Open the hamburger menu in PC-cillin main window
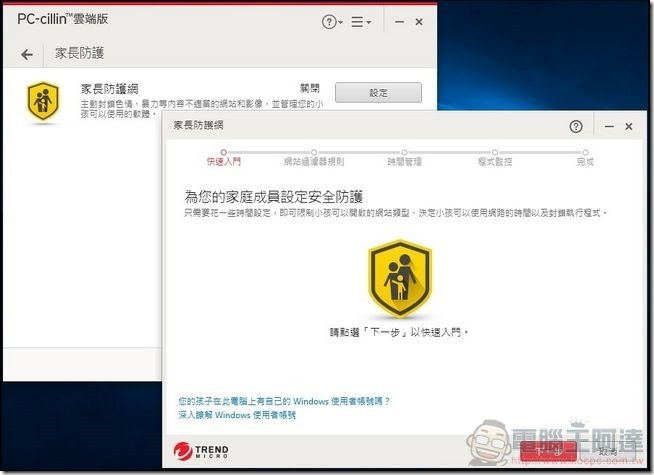The image size is (654, 475). pos(361,22)
